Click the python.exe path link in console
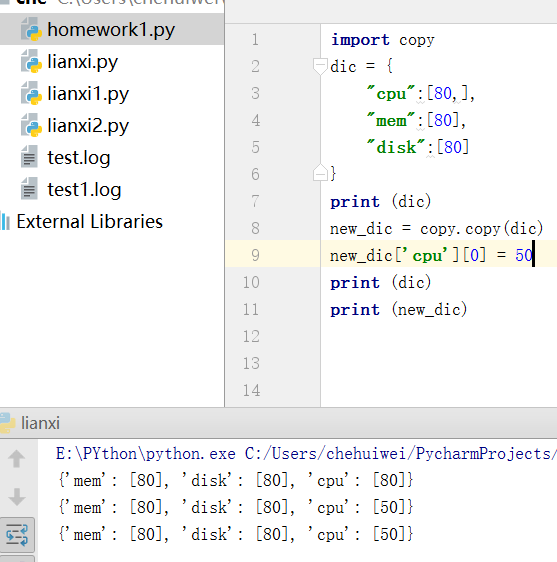 tap(146, 454)
